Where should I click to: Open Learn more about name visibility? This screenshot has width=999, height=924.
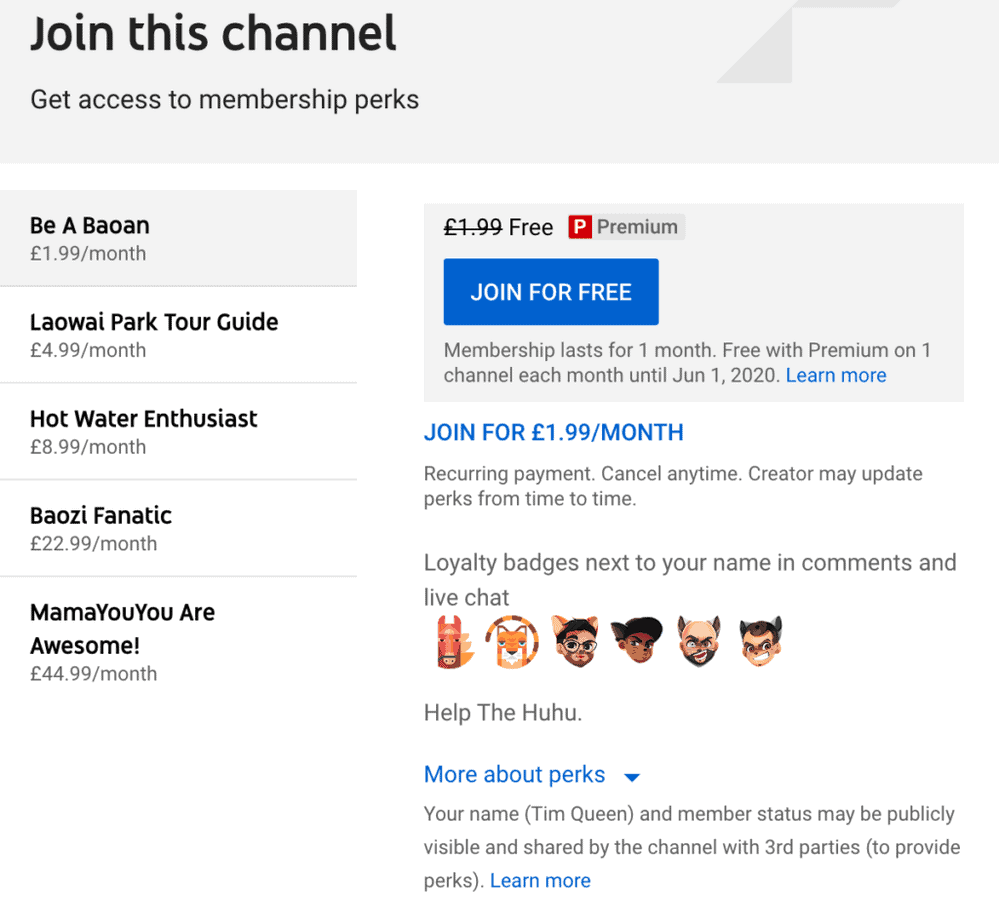(540, 881)
